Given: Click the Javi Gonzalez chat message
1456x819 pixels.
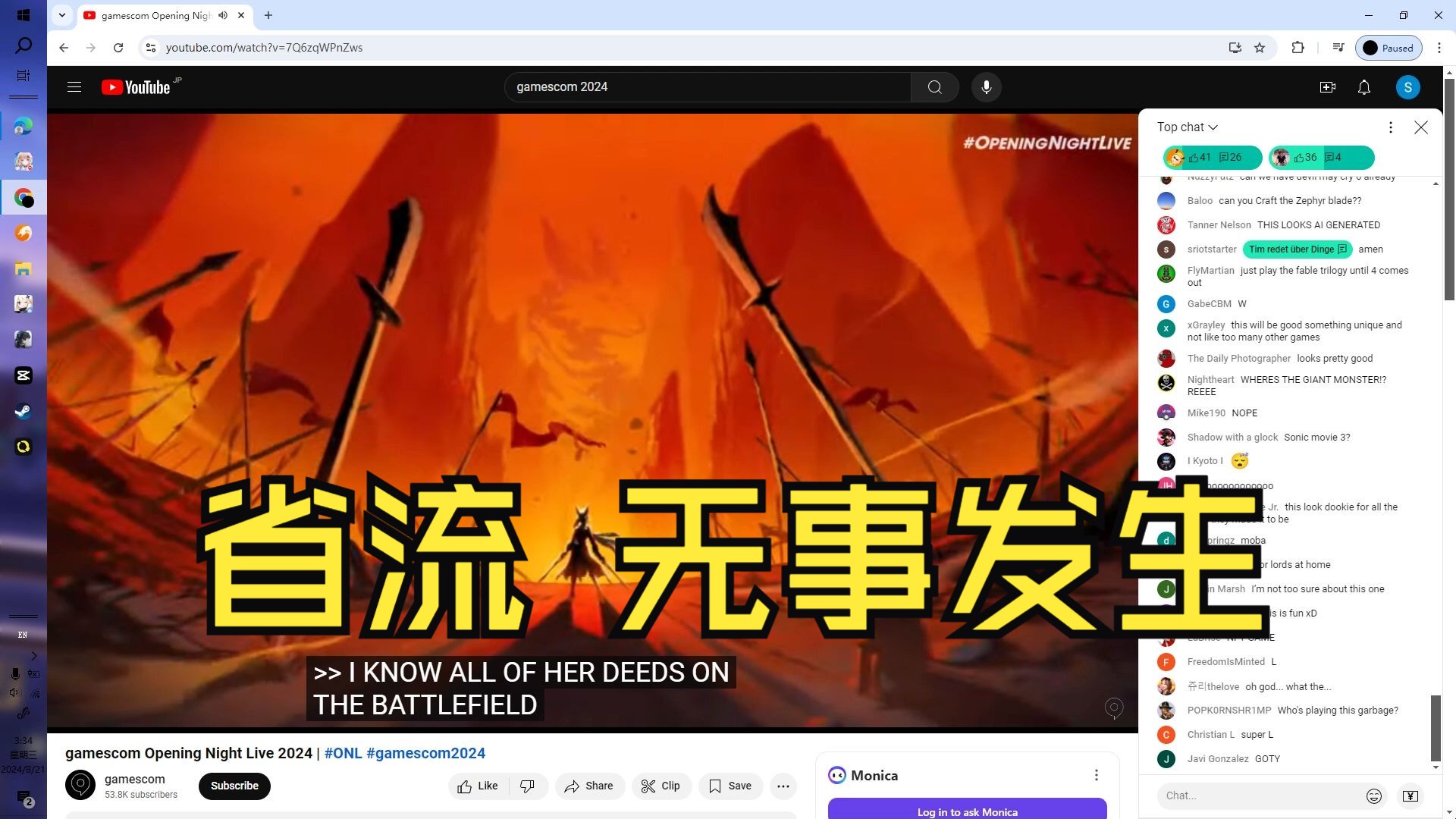Looking at the screenshot, I should pyautogui.click(x=1267, y=759).
